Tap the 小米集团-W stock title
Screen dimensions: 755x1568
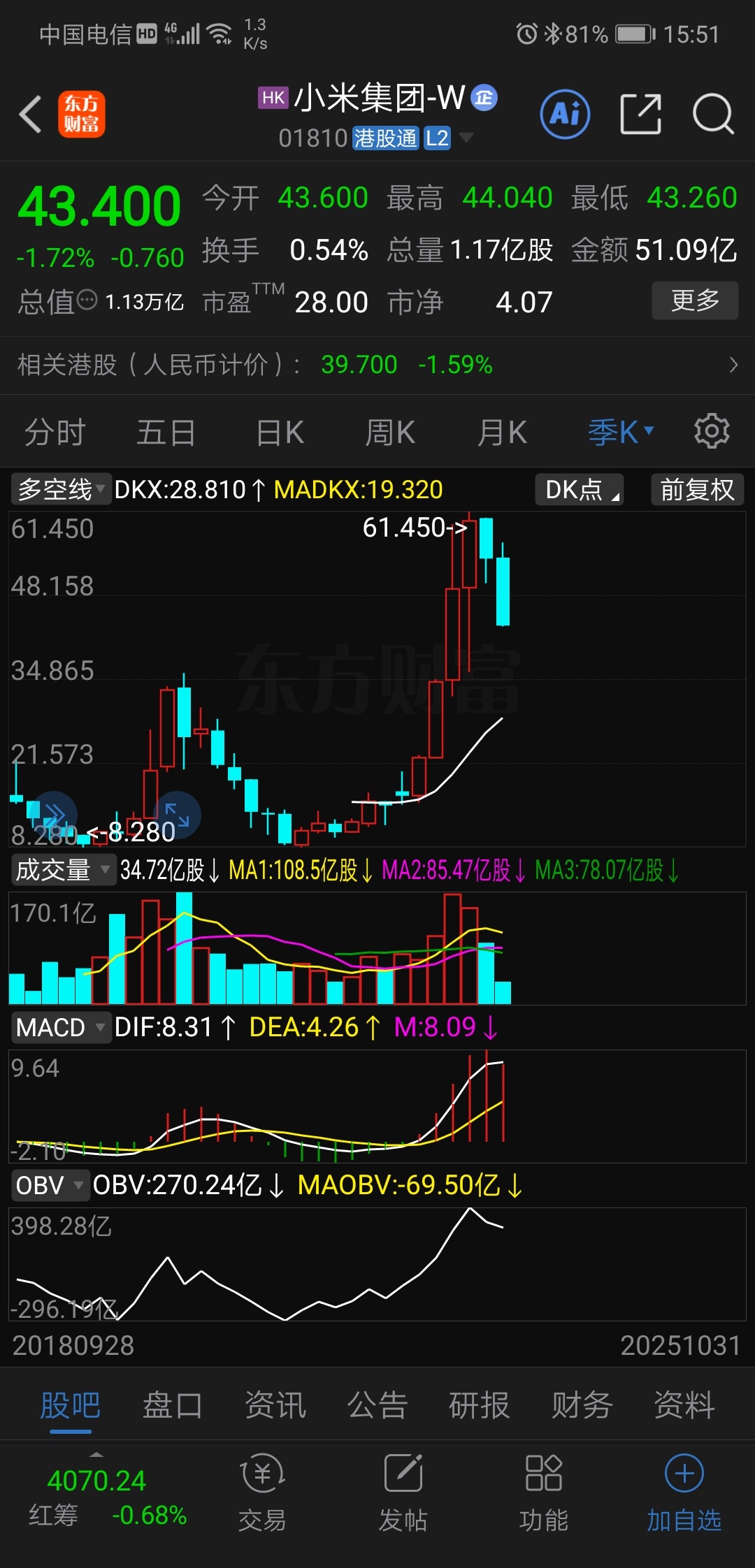(x=380, y=98)
